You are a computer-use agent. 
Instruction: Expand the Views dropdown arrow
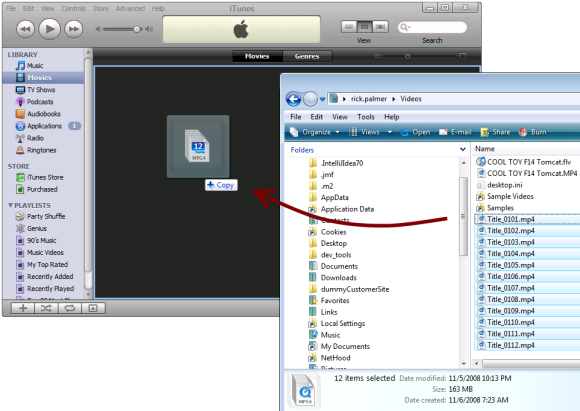coord(390,132)
